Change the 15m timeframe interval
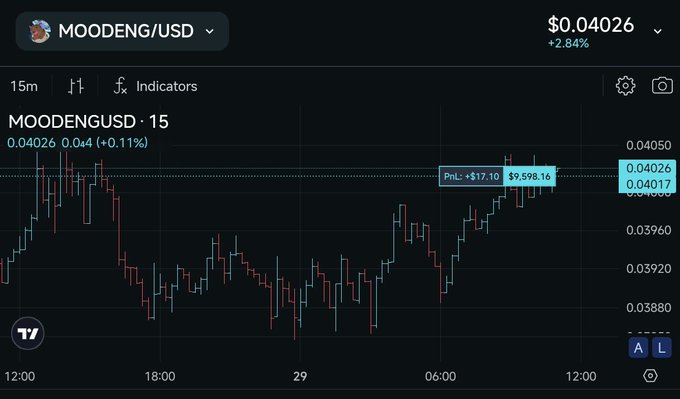 [x=24, y=86]
